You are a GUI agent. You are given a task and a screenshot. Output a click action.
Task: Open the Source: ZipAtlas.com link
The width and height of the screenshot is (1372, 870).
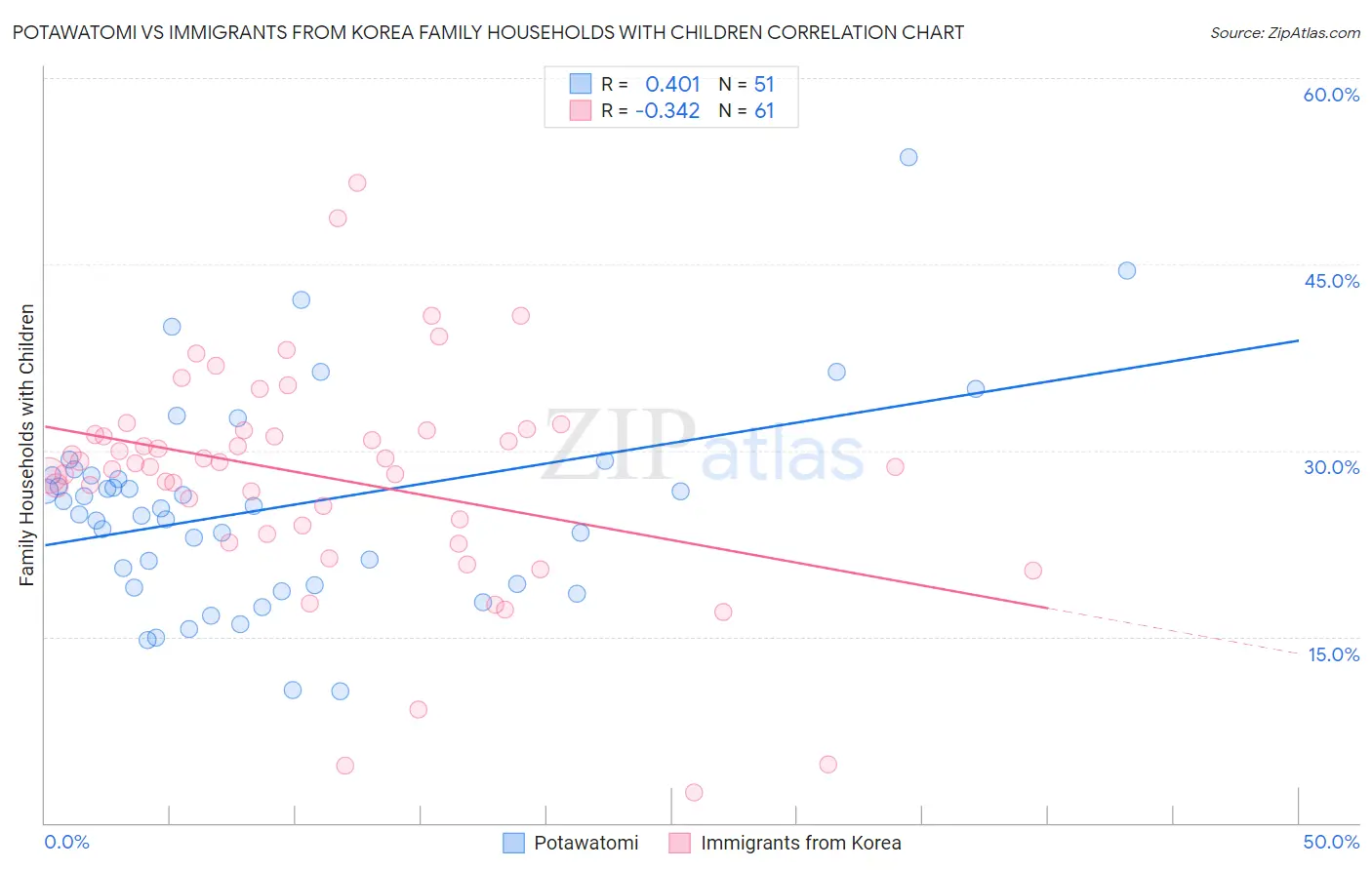[1285, 32]
